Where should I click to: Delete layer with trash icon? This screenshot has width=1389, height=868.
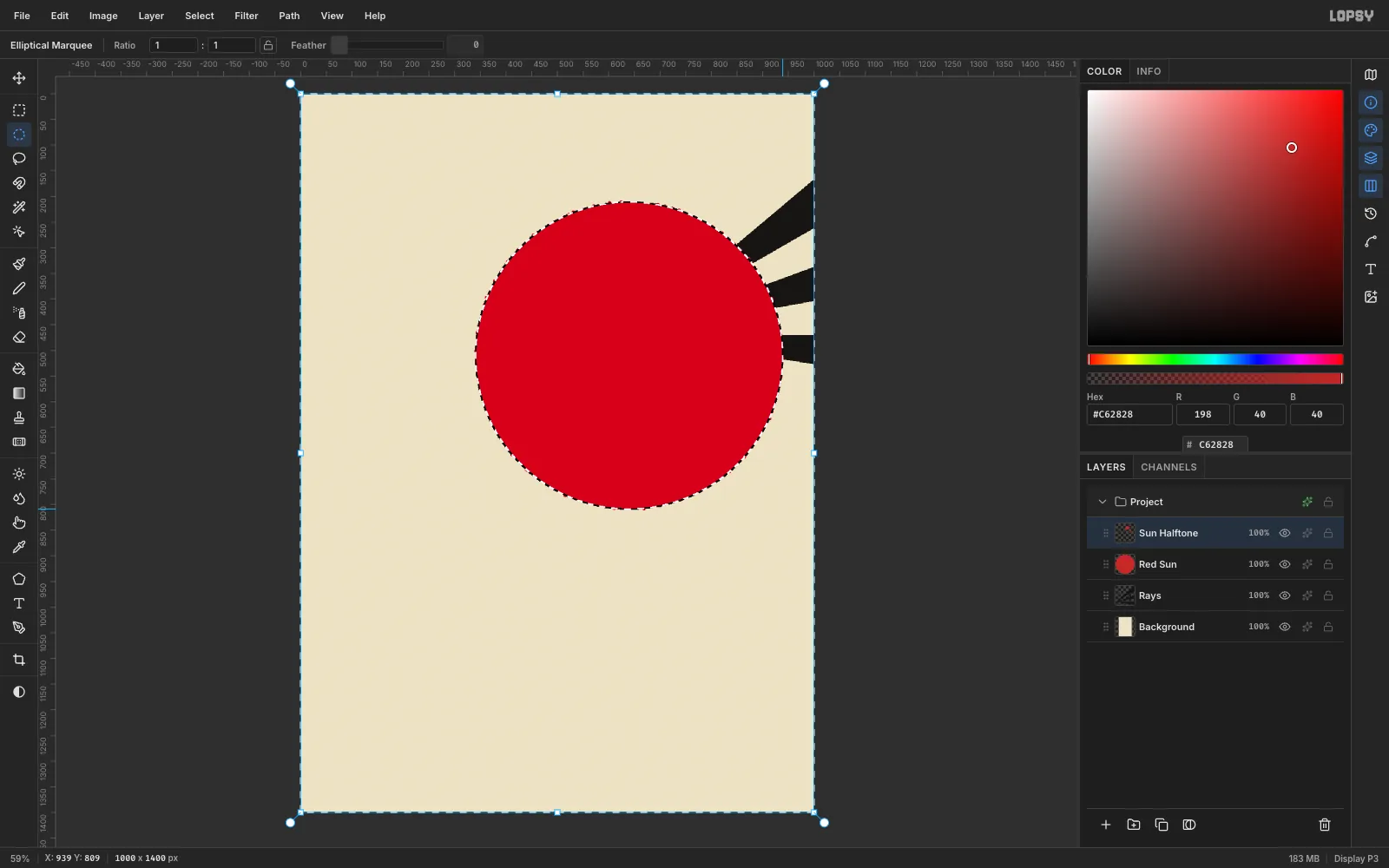pos(1325,825)
